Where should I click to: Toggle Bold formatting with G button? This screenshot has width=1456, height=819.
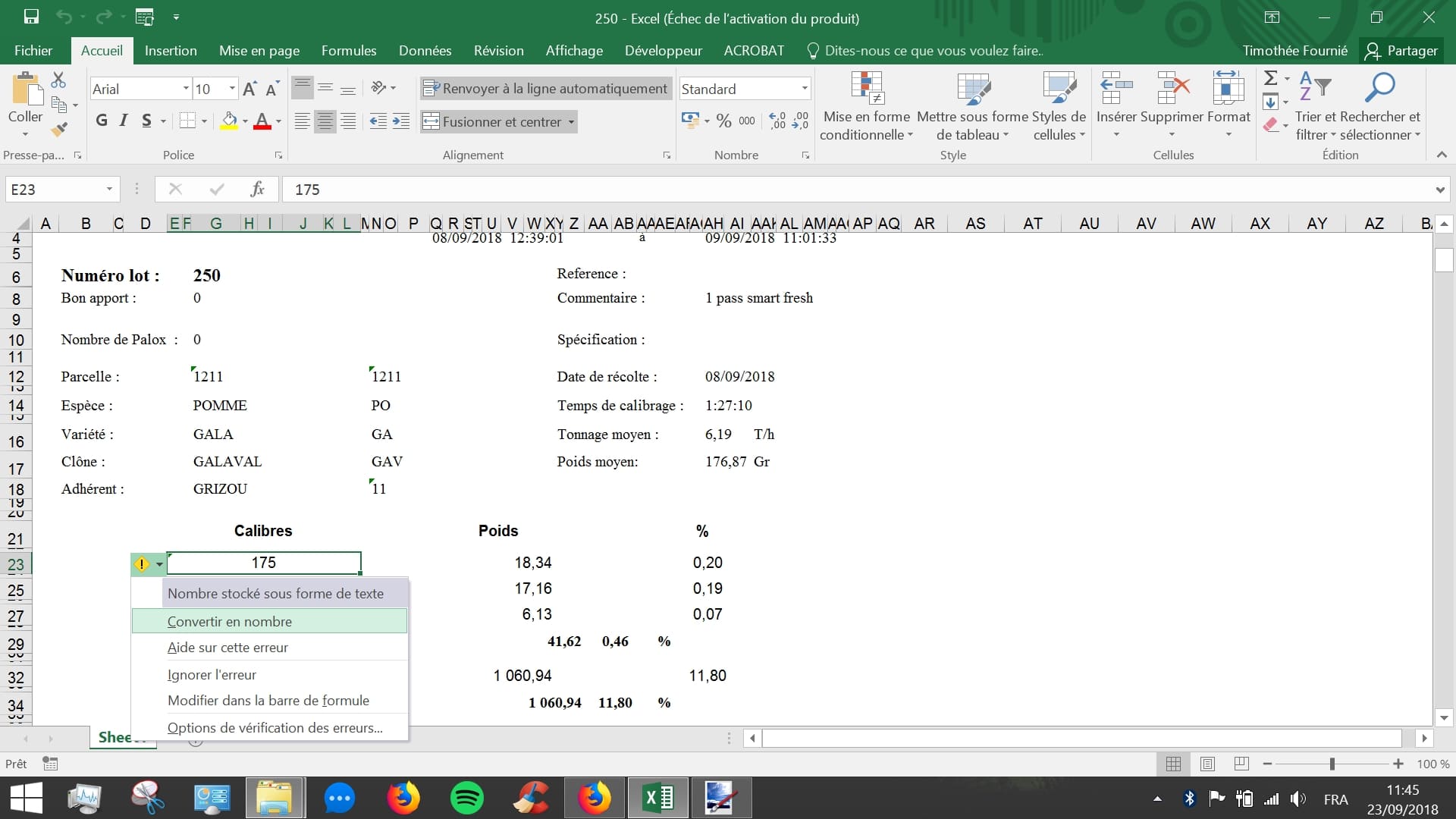tap(102, 121)
